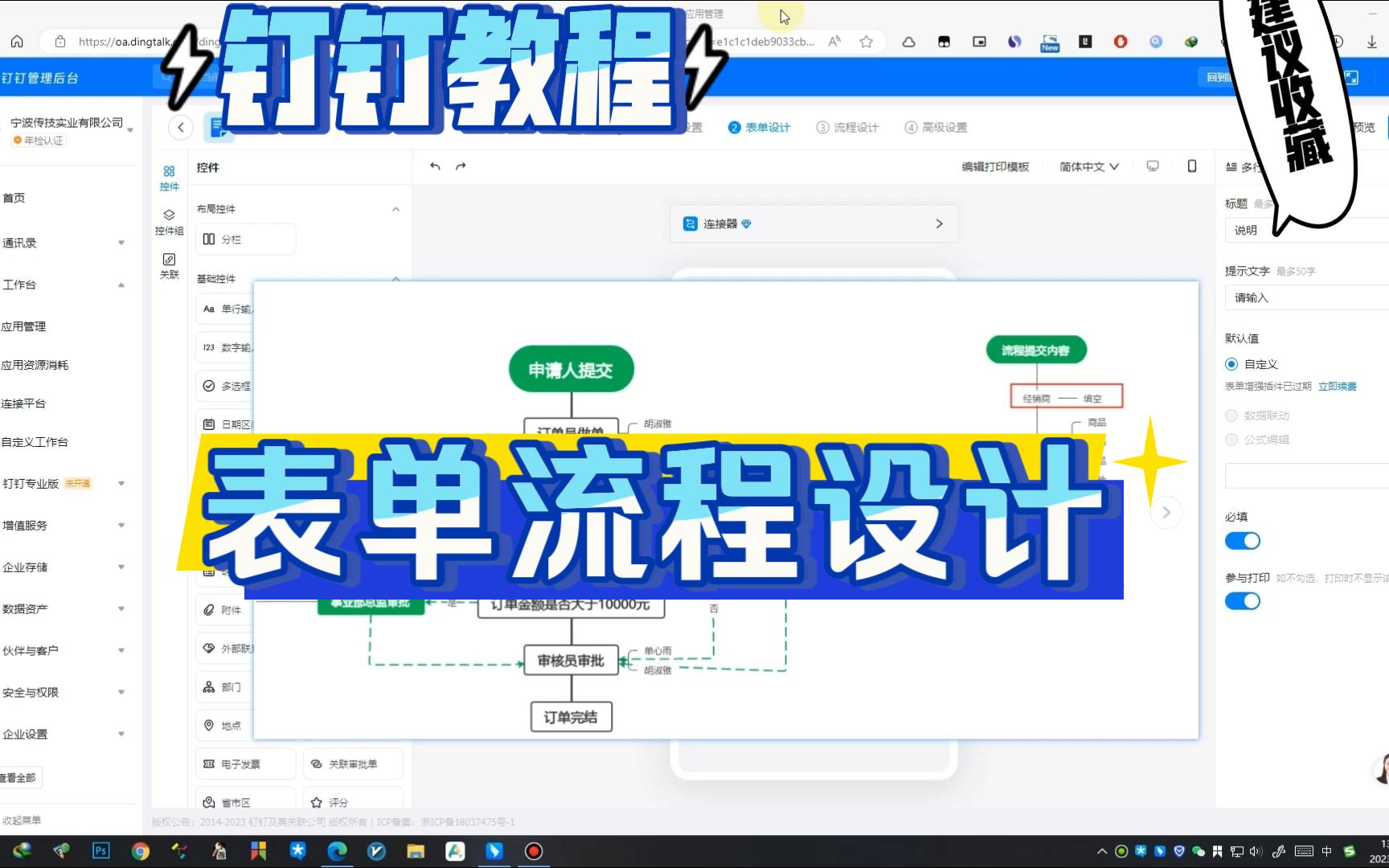1389x868 pixels.
Task: Open 应用管理 in the sidebar
Action: [24, 326]
